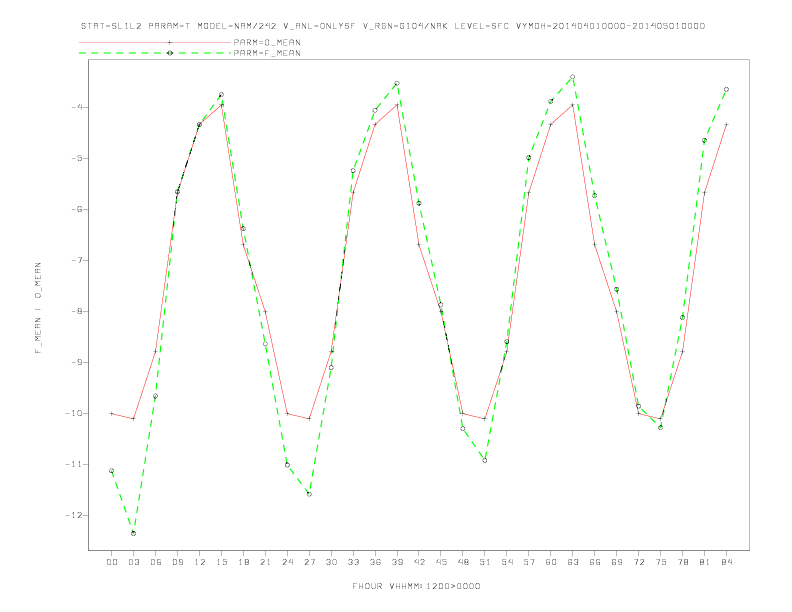This screenshot has height=612, width=792.
Task: Click the x-axis label FHOUR VHHMM:1200>0000
Action: tap(416, 586)
